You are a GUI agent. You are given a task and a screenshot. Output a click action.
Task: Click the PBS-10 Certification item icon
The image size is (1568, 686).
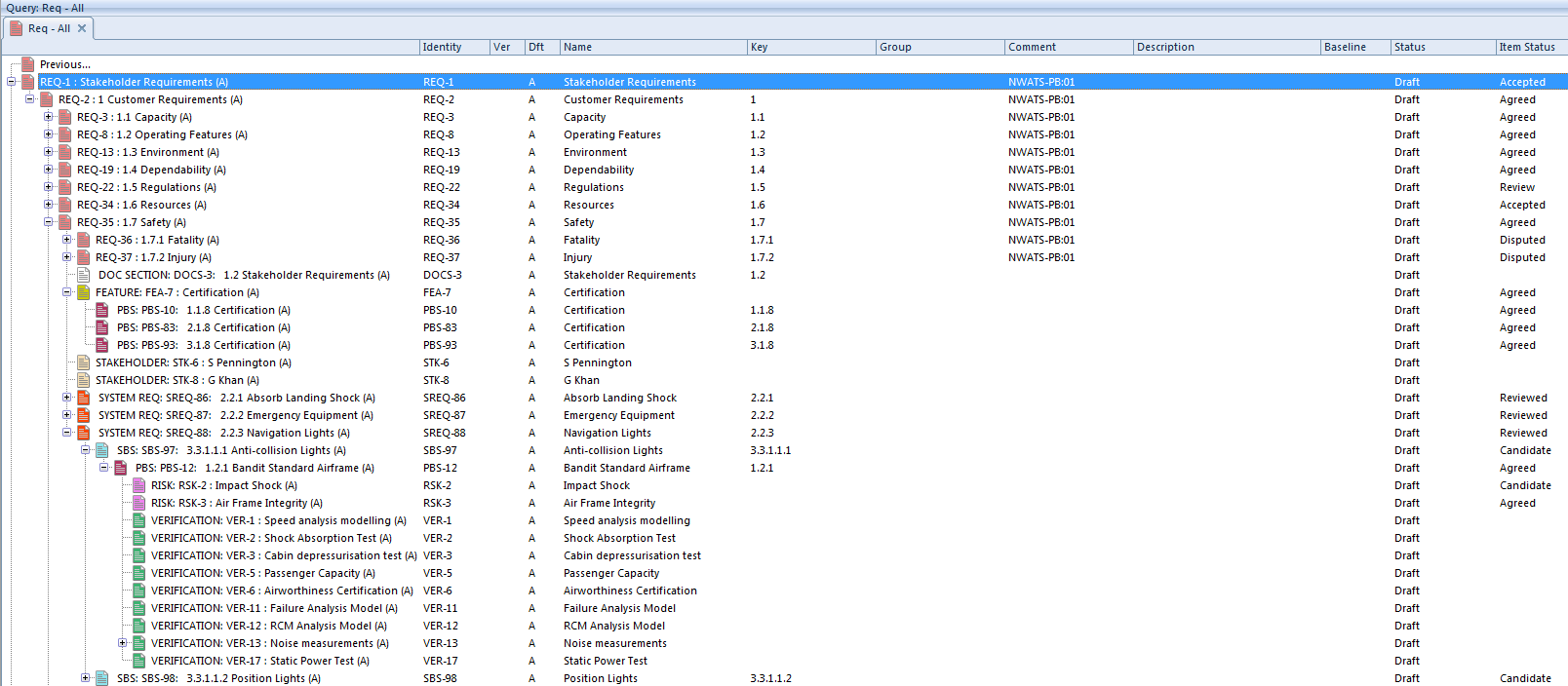[101, 310]
